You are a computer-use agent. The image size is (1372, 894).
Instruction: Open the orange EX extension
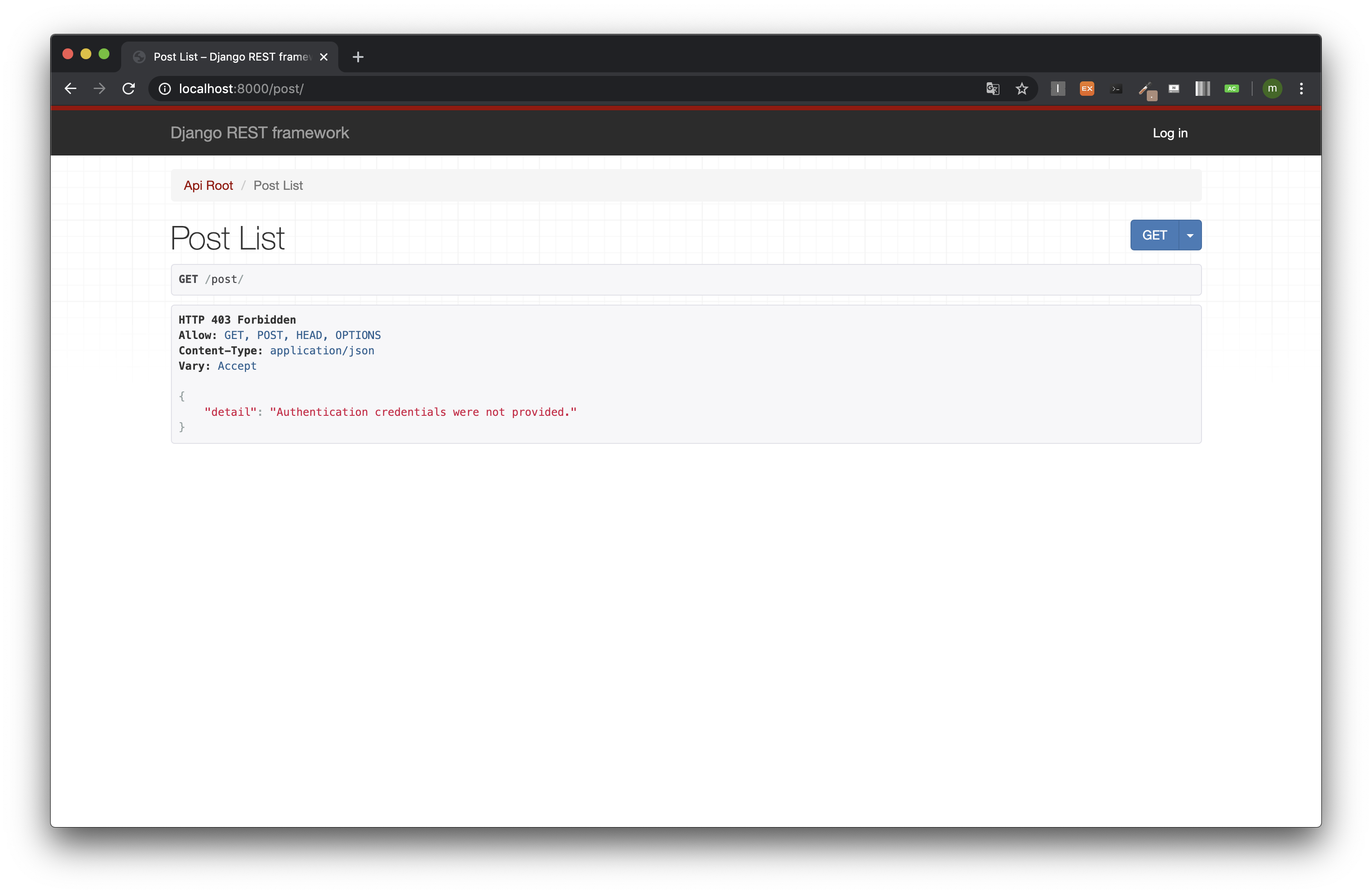click(x=1087, y=89)
